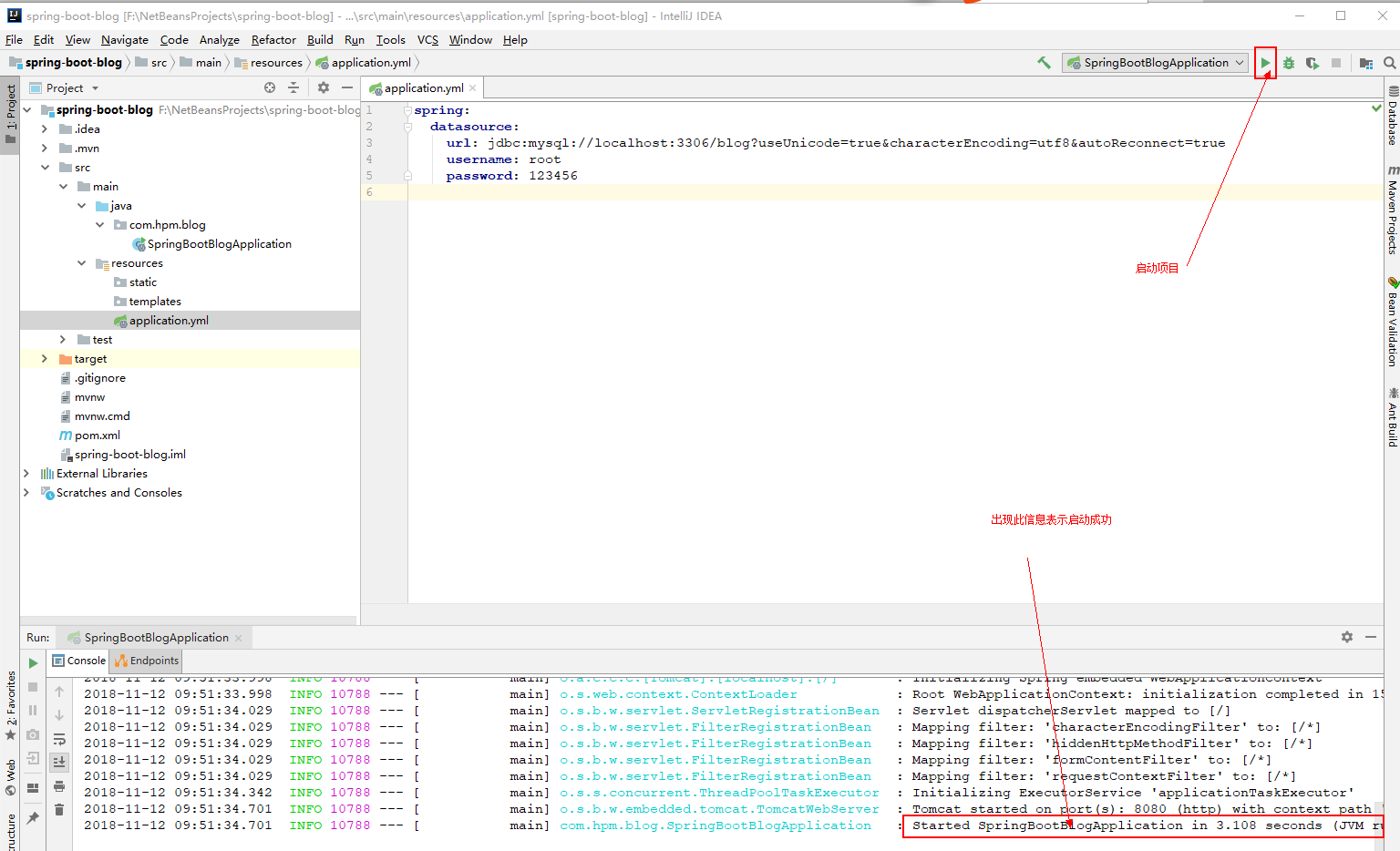Clear the console with the trash icon
The height and width of the screenshot is (851, 1400).
[59, 808]
